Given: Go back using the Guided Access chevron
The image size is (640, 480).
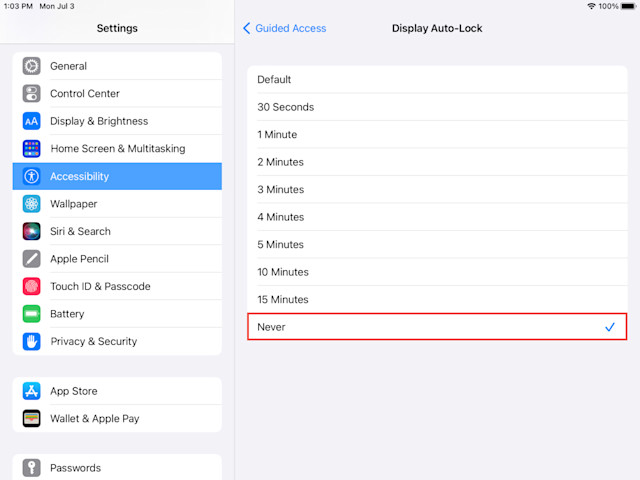Looking at the screenshot, I should click(247, 28).
